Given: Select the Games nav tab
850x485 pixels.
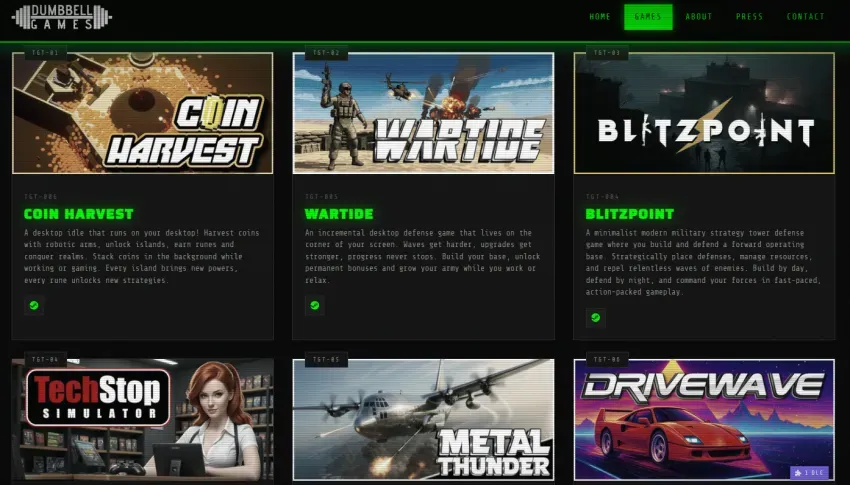Looking at the screenshot, I should (648, 17).
